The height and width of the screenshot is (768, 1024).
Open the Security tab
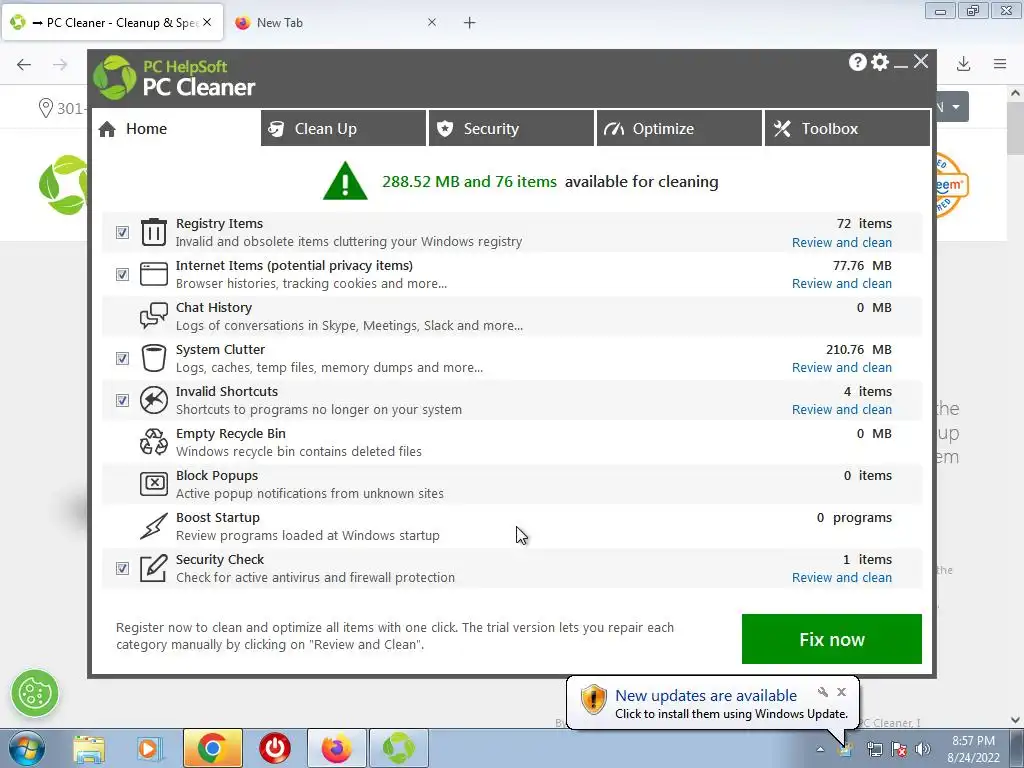[x=511, y=129]
